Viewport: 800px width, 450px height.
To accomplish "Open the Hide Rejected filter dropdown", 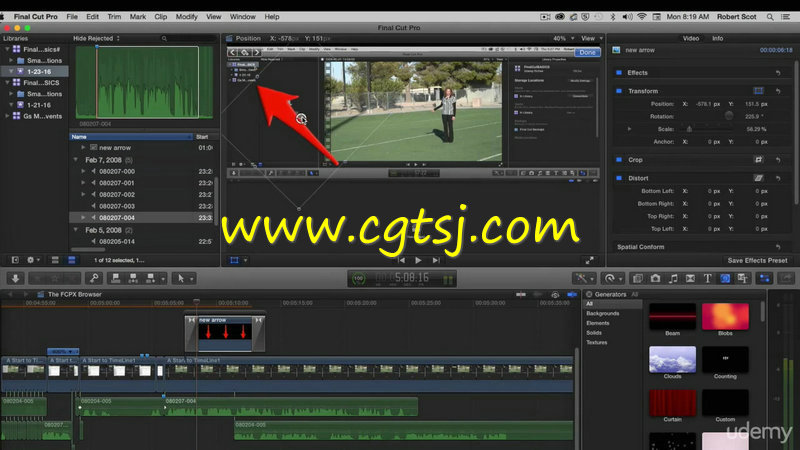I will pyautogui.click(x=96, y=38).
